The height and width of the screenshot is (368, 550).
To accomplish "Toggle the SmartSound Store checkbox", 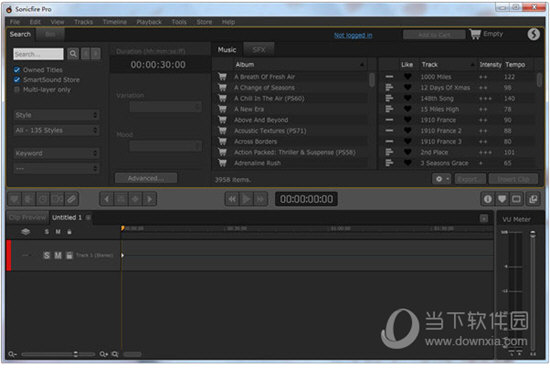I will point(17,80).
